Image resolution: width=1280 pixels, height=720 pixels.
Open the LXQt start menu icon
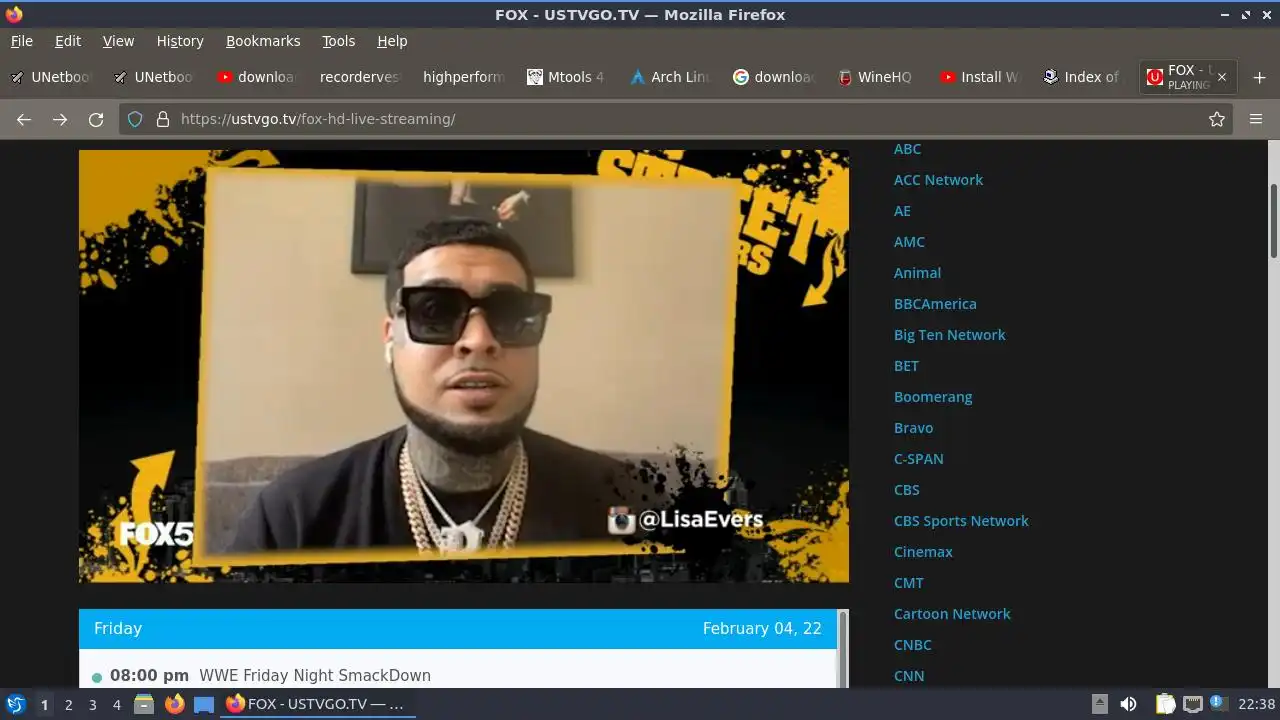click(x=15, y=704)
